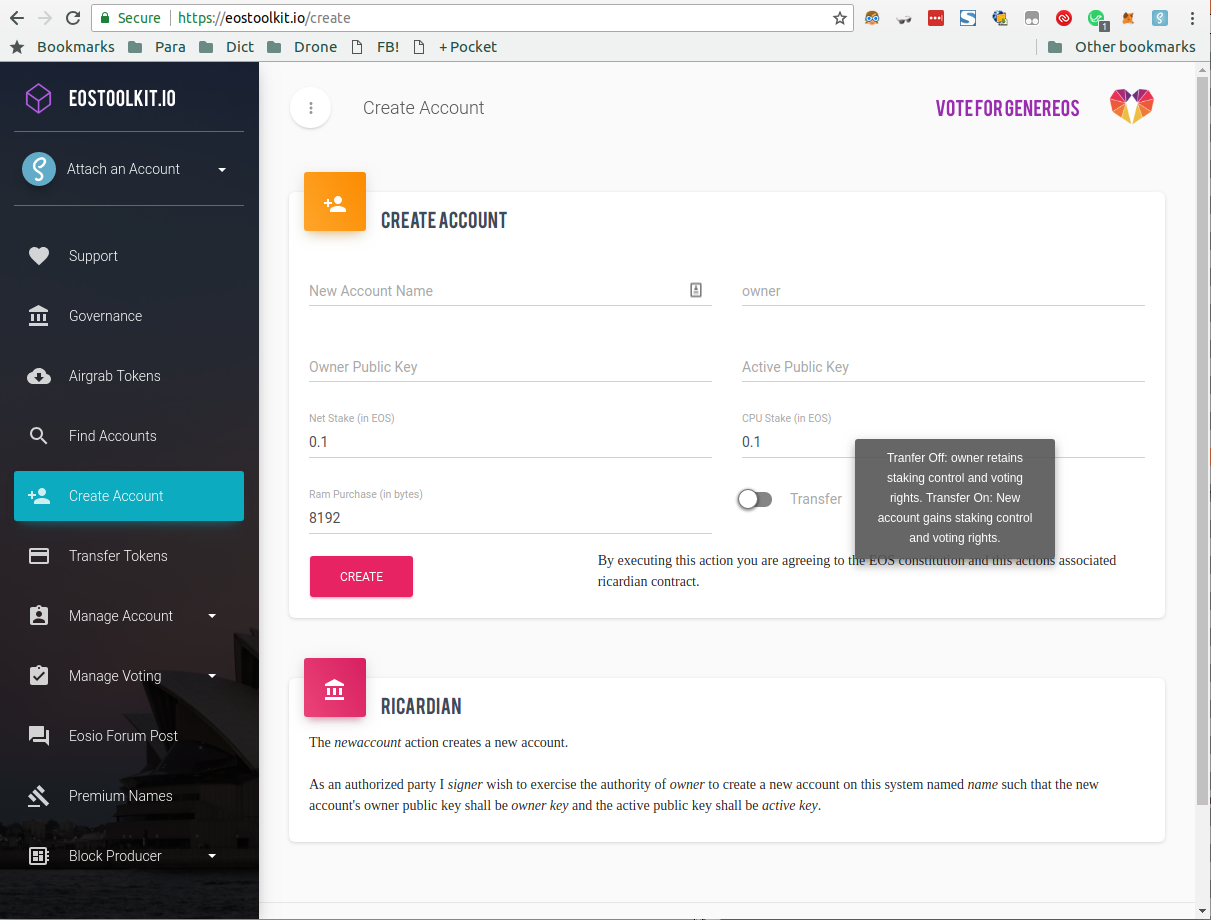Open the Other bookmarks folder
This screenshot has width=1211, height=920.
1121,47
